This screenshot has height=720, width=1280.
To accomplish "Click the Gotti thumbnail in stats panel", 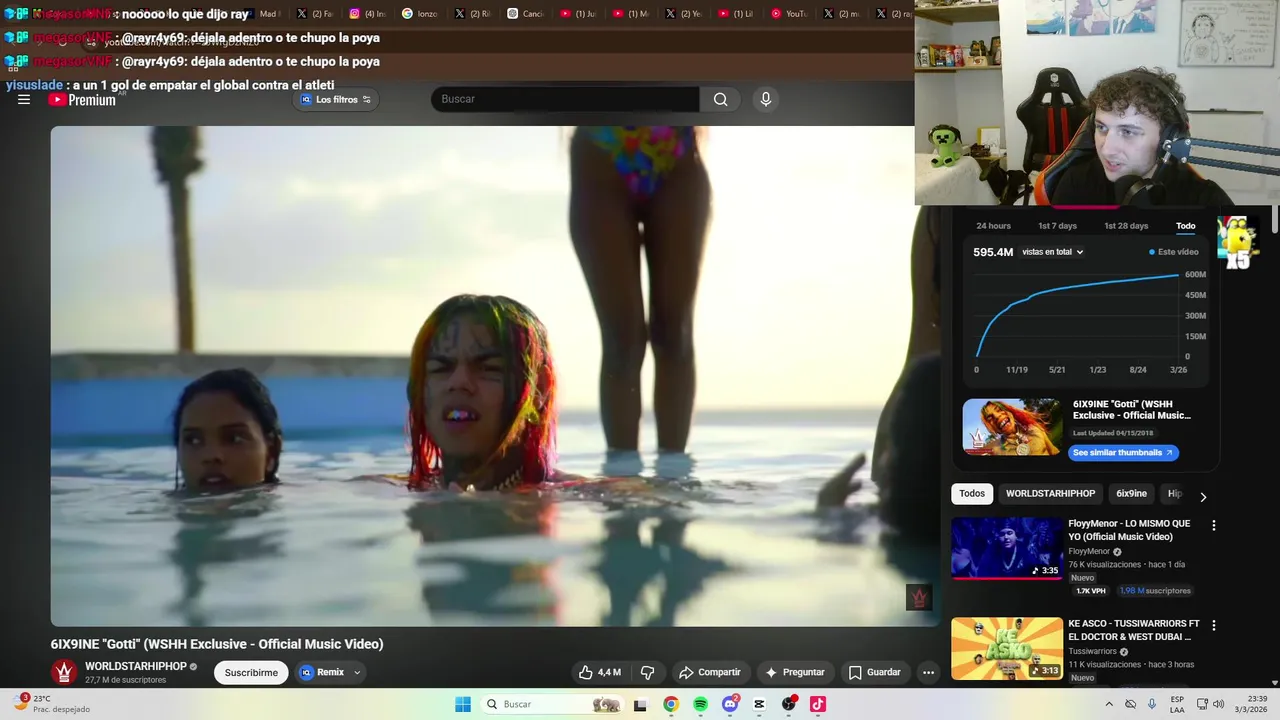I will point(1012,427).
